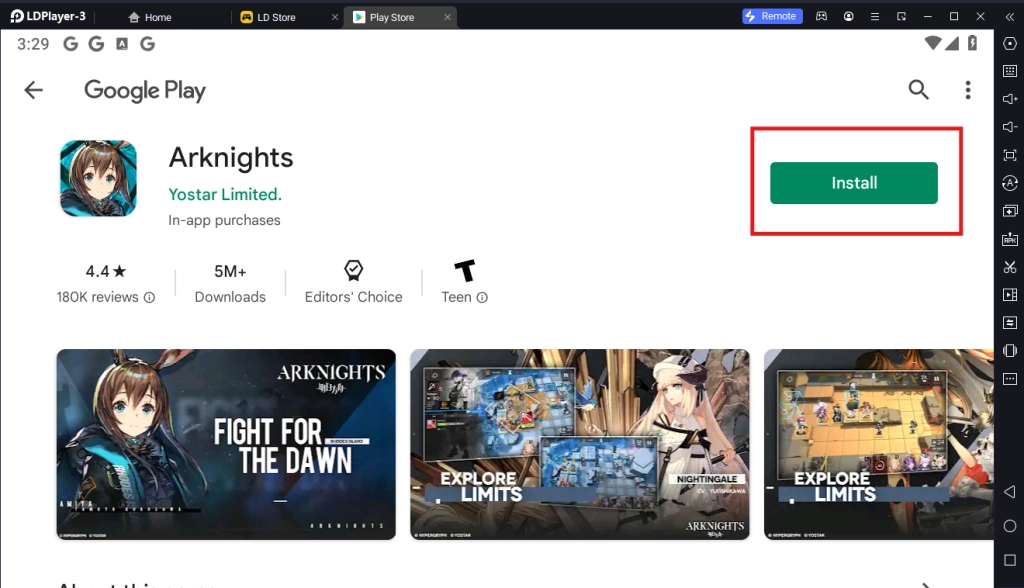Show the 180K reviews info icon
The height and width of the screenshot is (588, 1024).
[150, 297]
